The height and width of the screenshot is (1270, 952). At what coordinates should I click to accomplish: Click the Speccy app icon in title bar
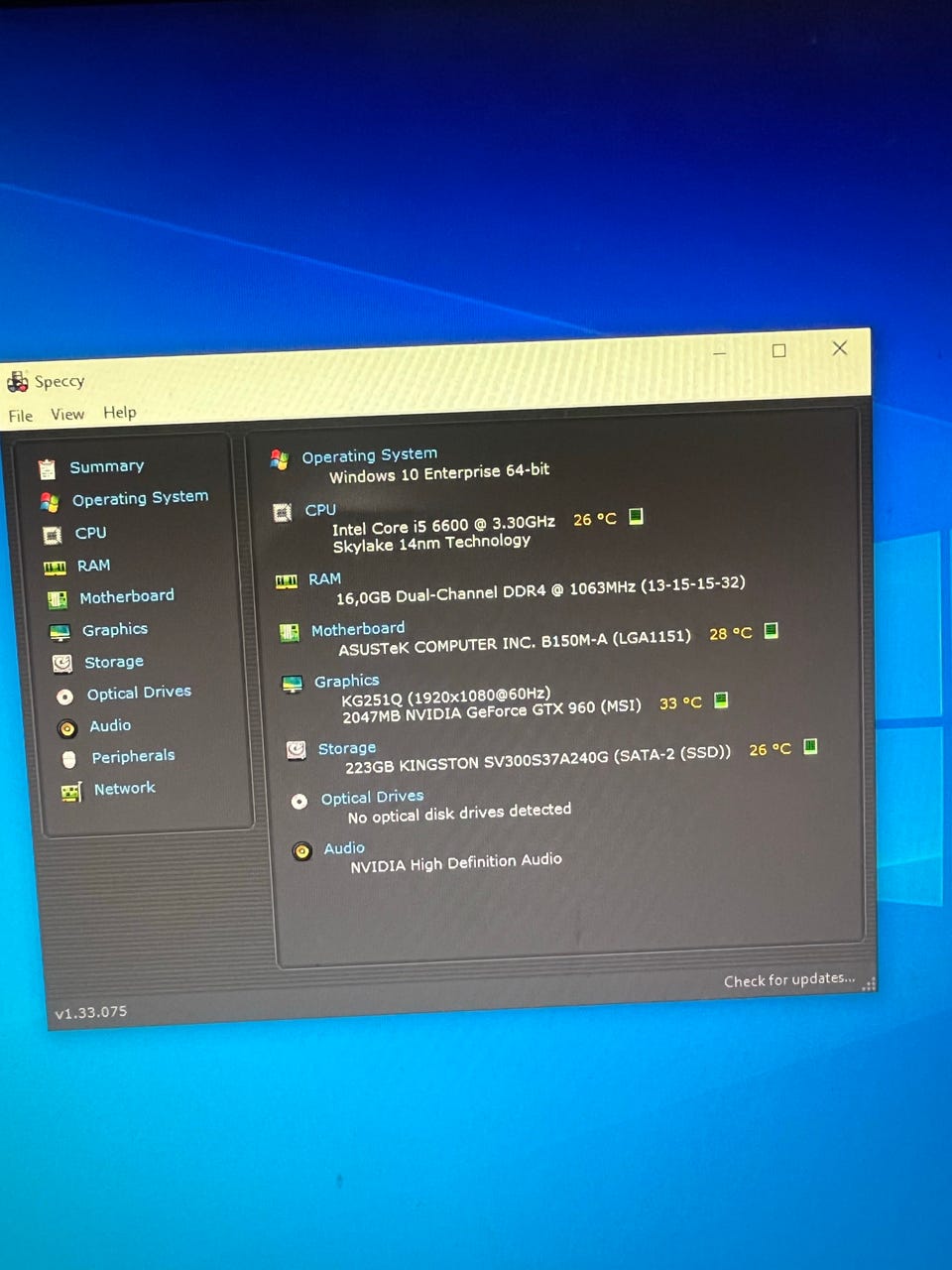[x=18, y=382]
